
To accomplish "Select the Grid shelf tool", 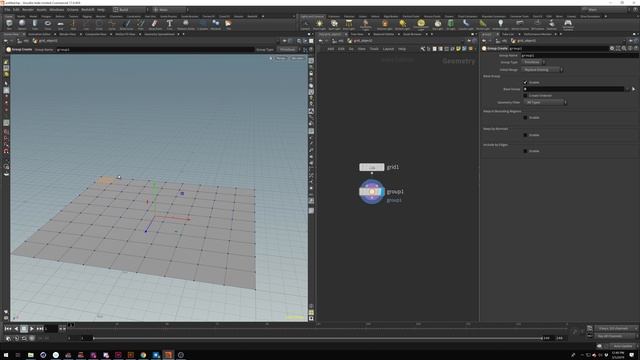I will tap(60, 24).
